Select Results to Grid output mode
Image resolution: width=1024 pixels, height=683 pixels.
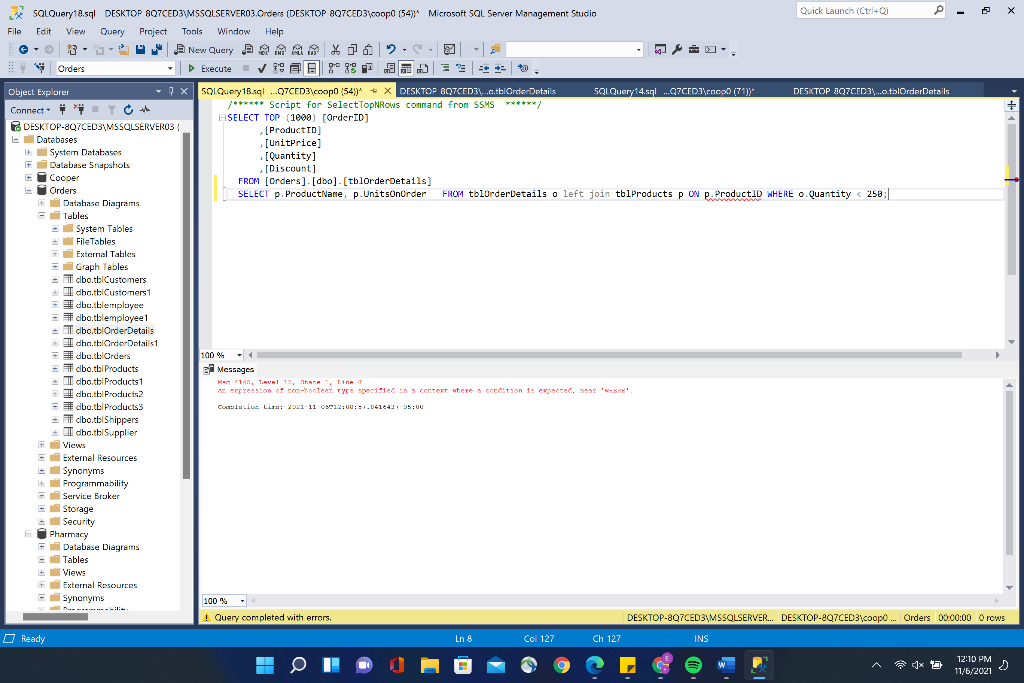point(406,69)
